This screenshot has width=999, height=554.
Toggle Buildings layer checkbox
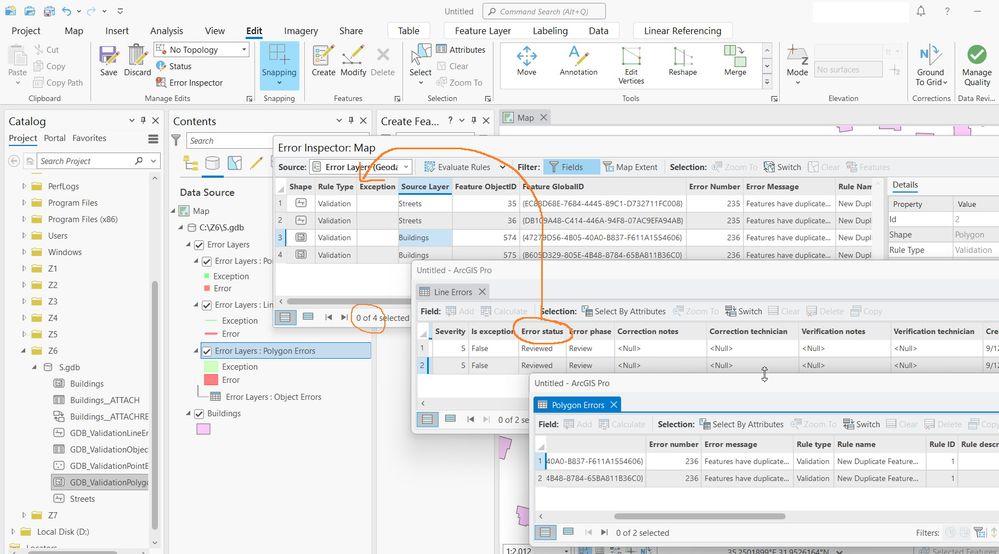click(x=199, y=413)
